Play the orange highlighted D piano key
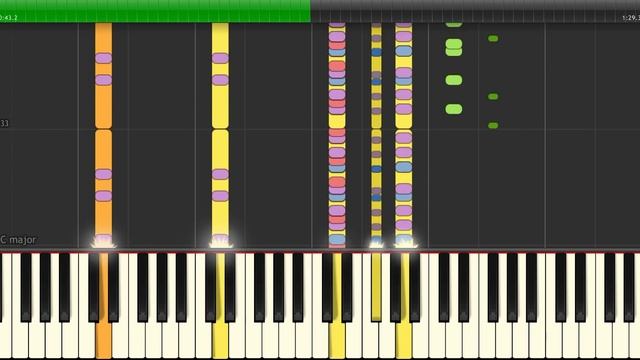Image resolution: width=640 pixels, height=360 pixels. (x=104, y=306)
